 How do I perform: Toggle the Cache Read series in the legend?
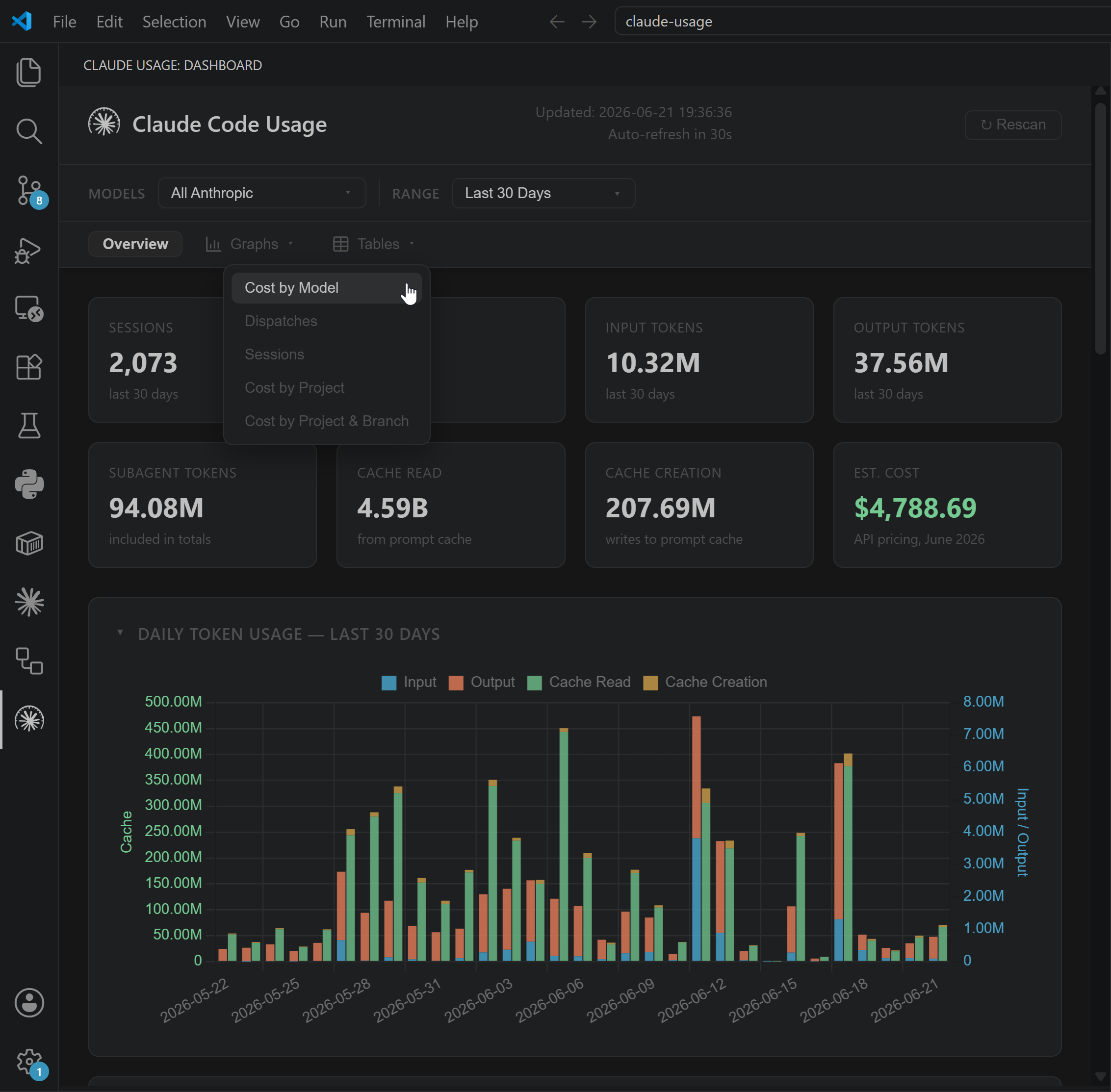(578, 683)
